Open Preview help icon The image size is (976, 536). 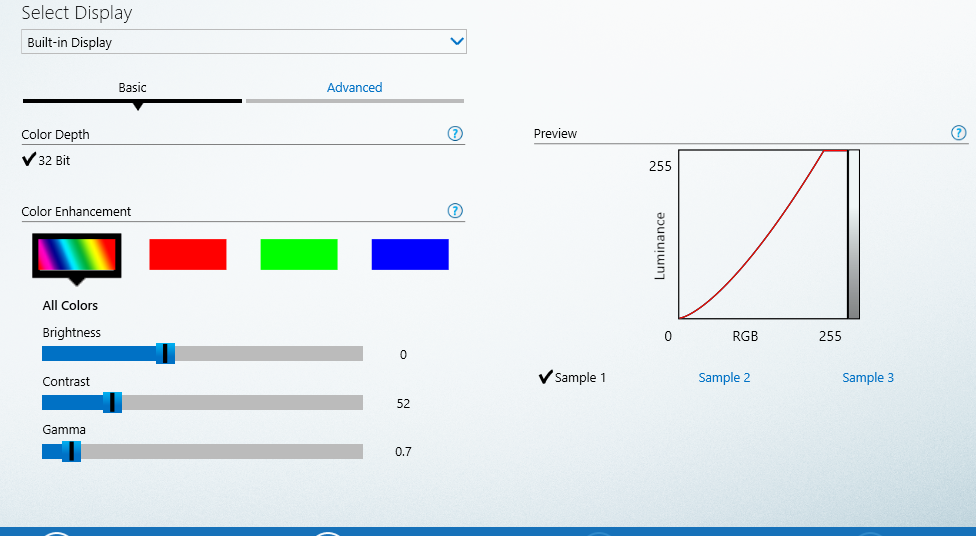(959, 133)
